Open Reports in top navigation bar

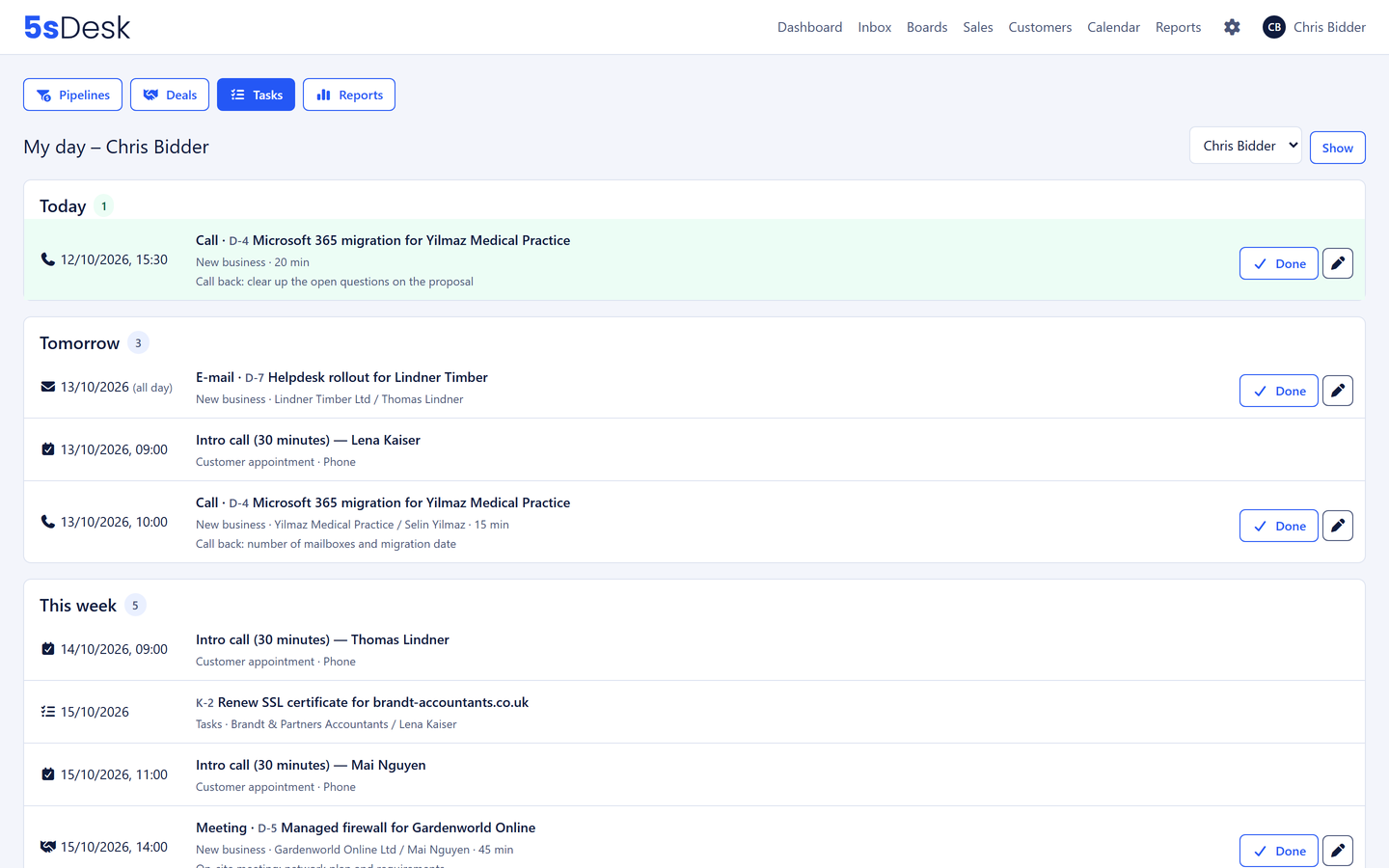1178,27
